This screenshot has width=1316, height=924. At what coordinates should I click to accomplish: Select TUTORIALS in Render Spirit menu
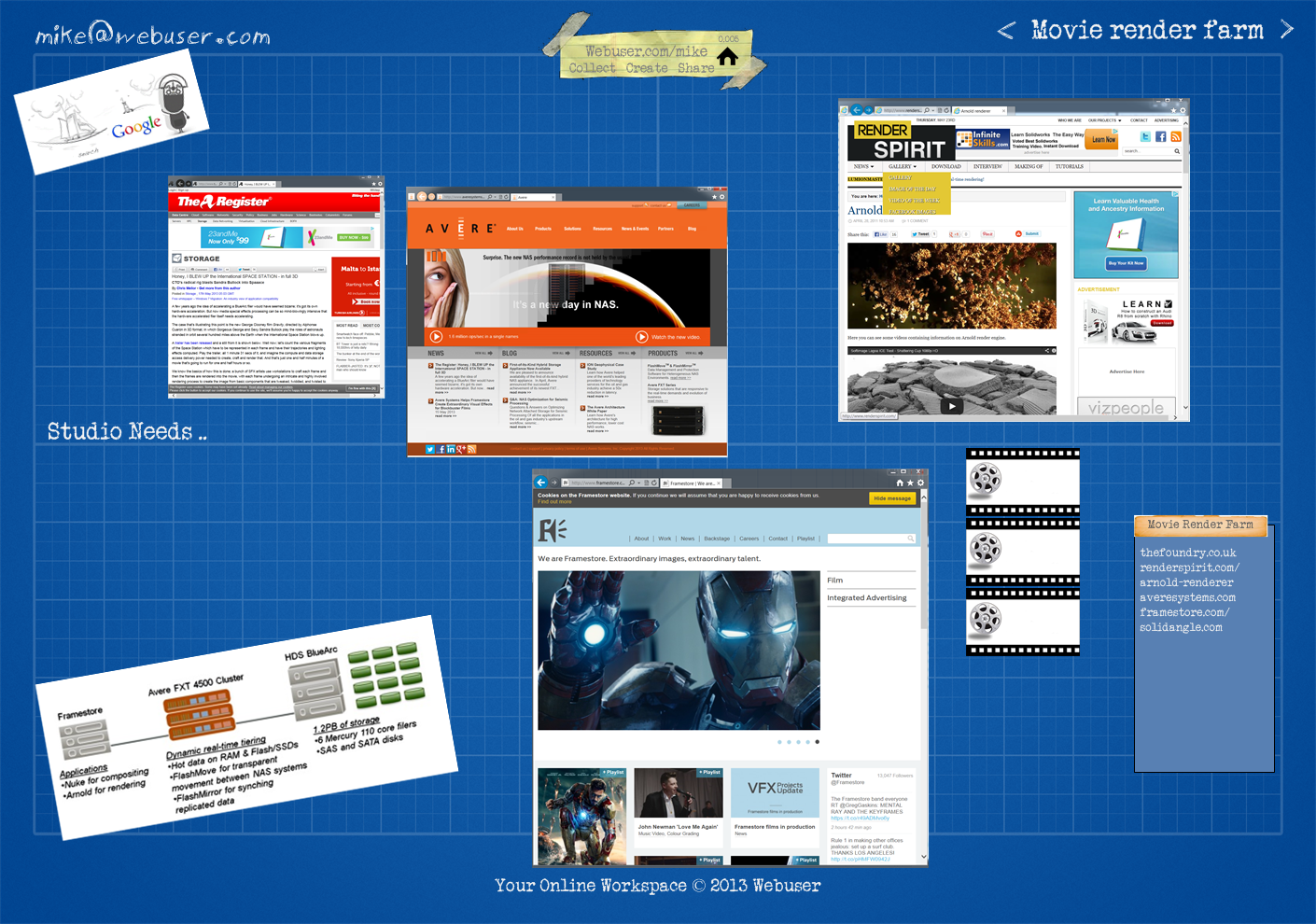[x=1070, y=166]
